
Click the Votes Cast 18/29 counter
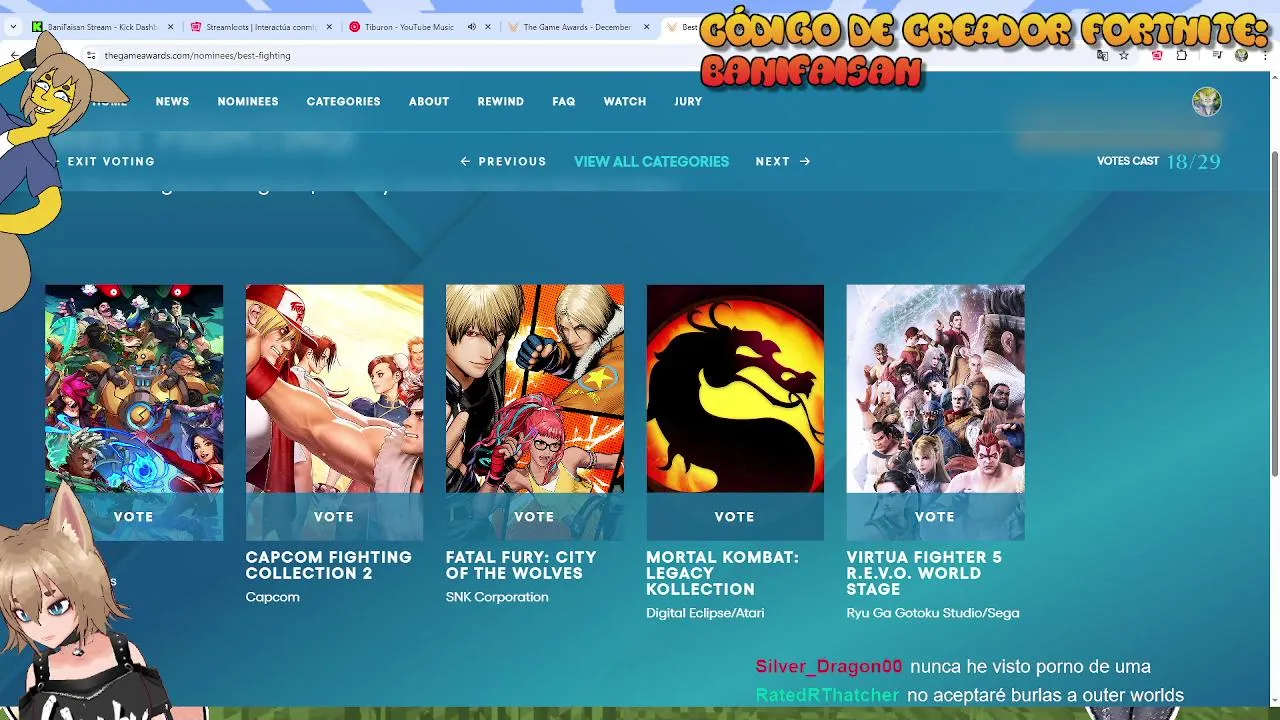coord(1158,161)
